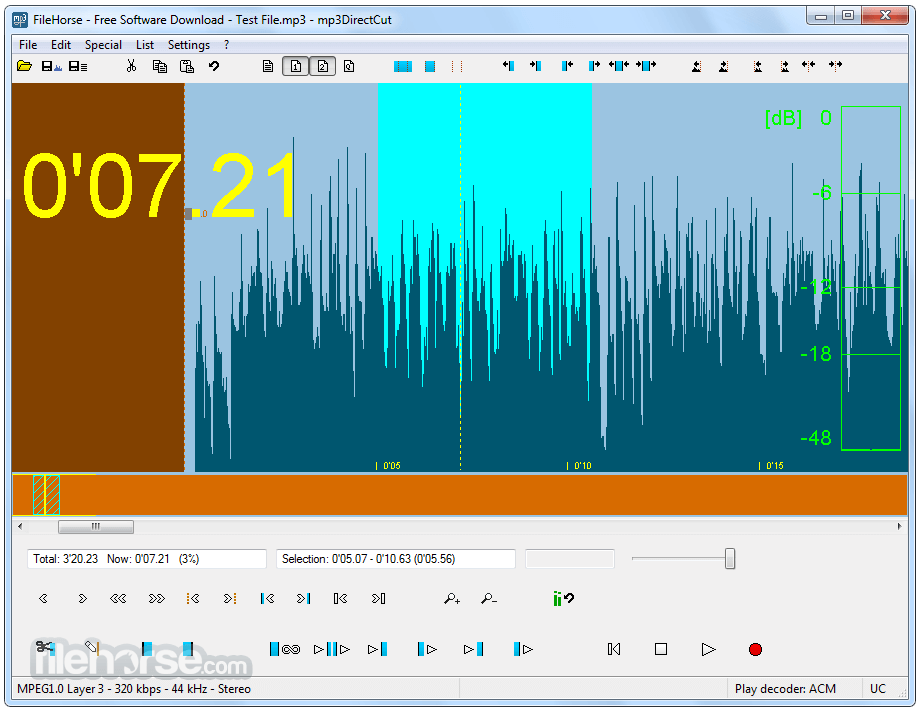The height and width of the screenshot is (710, 920).
Task: Jump to selection end with blue-bar icon
Action: point(303,599)
